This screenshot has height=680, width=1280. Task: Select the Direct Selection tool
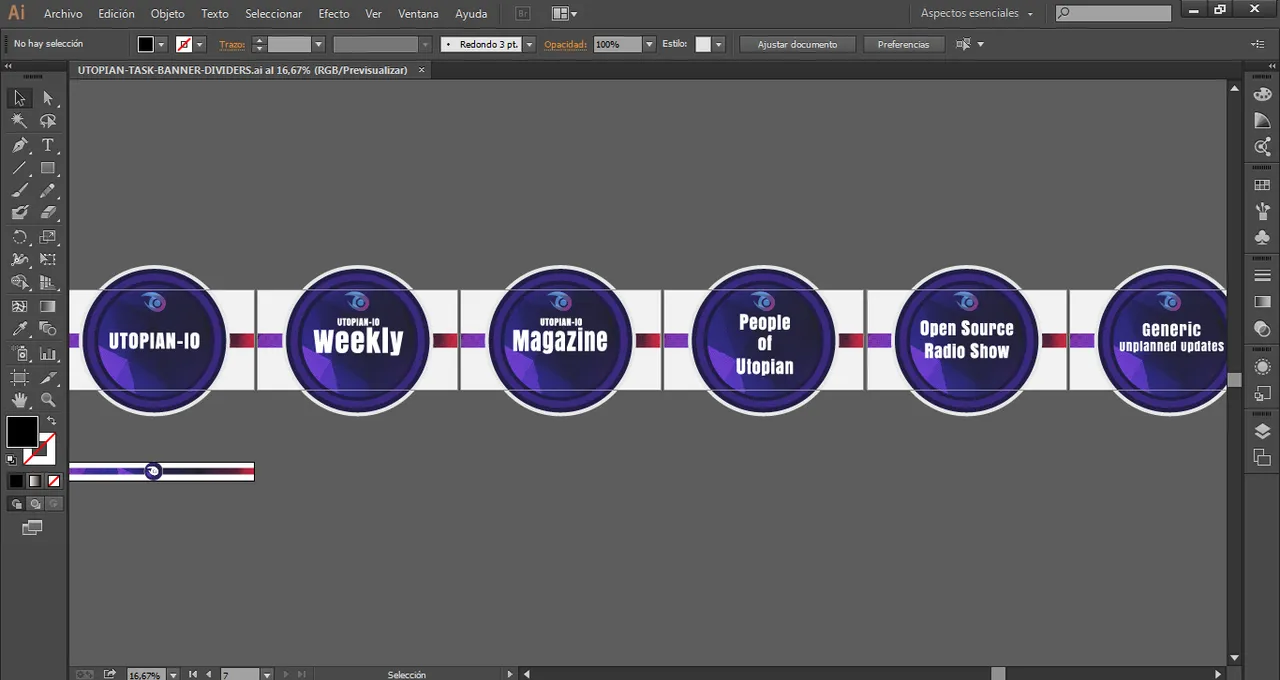click(47, 98)
